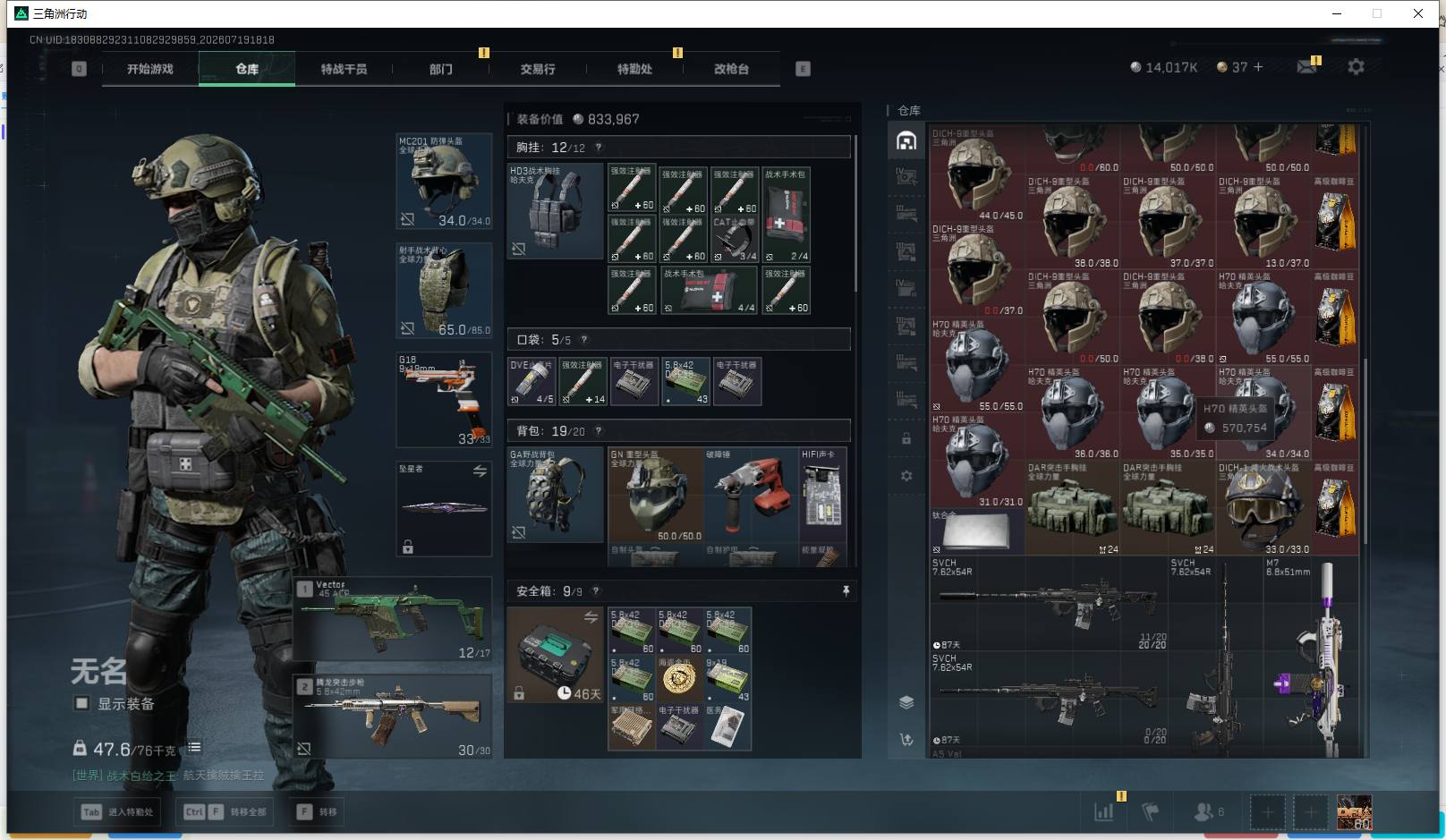
Task: Select the 破障锤 hammer drill in backpack
Action: pyautogui.click(x=752, y=495)
